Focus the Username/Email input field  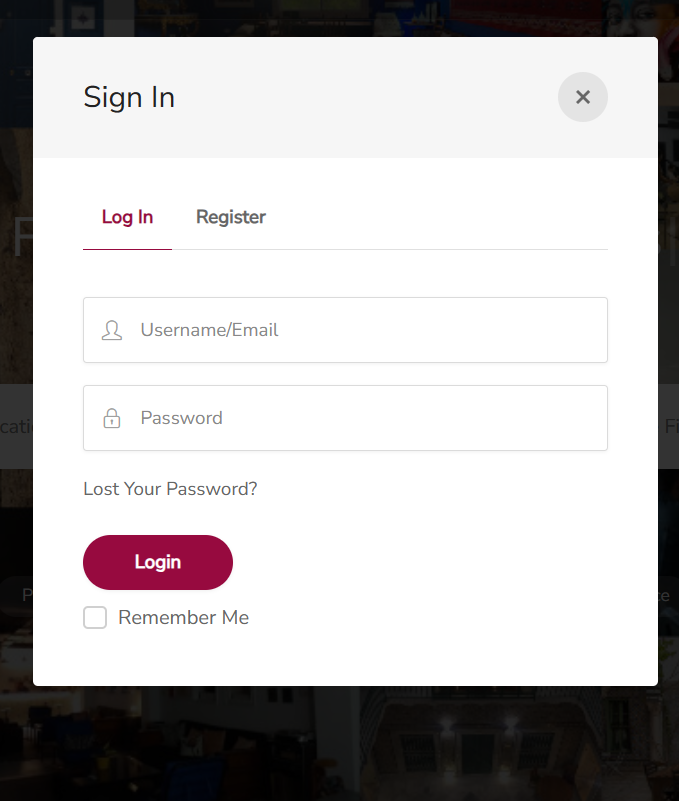(x=360, y=330)
